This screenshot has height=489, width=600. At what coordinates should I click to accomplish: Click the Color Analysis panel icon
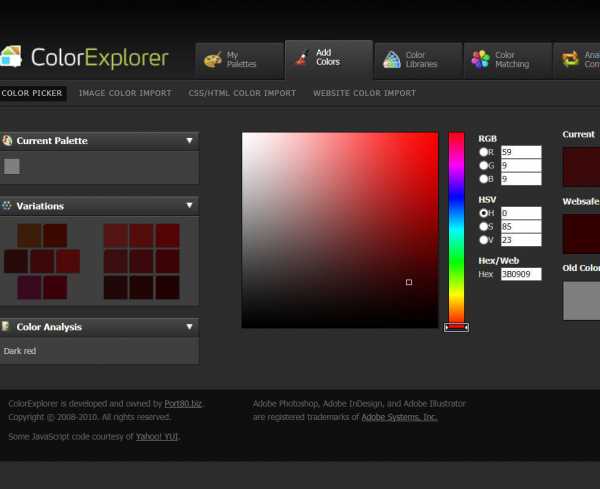pyautogui.click(x=6, y=326)
